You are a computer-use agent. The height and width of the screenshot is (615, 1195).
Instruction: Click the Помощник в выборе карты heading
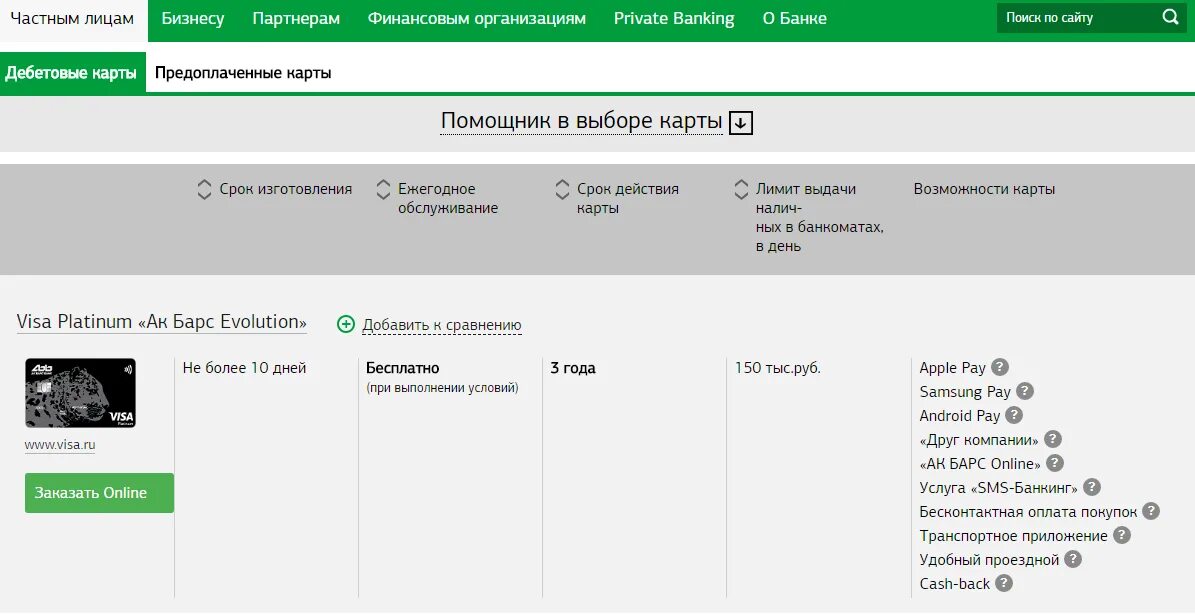(581, 121)
